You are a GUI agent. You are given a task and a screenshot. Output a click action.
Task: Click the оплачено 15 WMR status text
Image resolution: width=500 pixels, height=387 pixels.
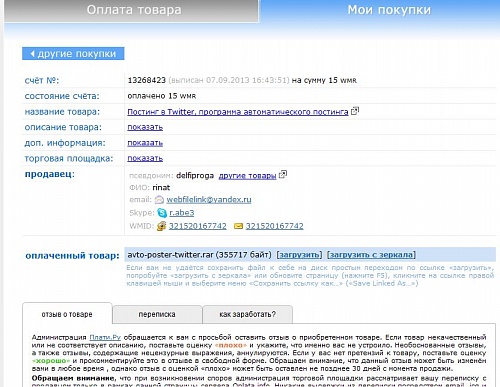pos(162,96)
